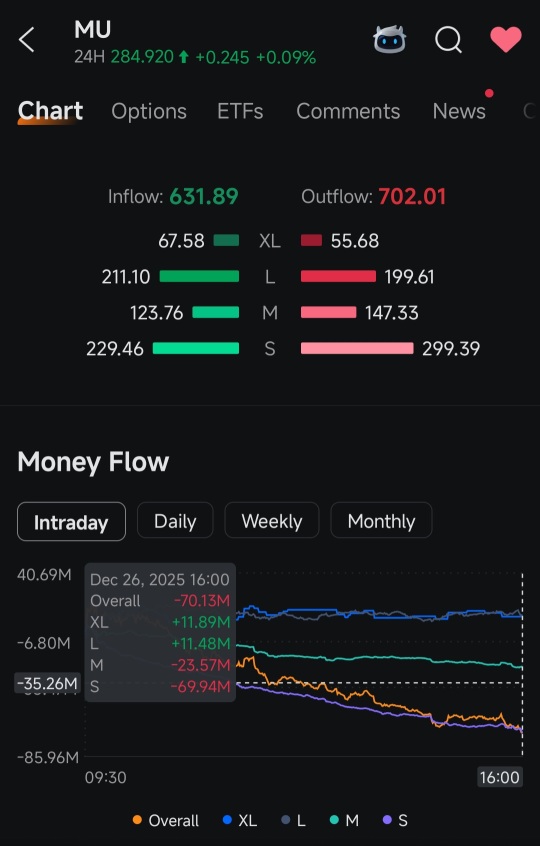Select the Intraday money flow button
This screenshot has width=540, height=846.
[71, 521]
